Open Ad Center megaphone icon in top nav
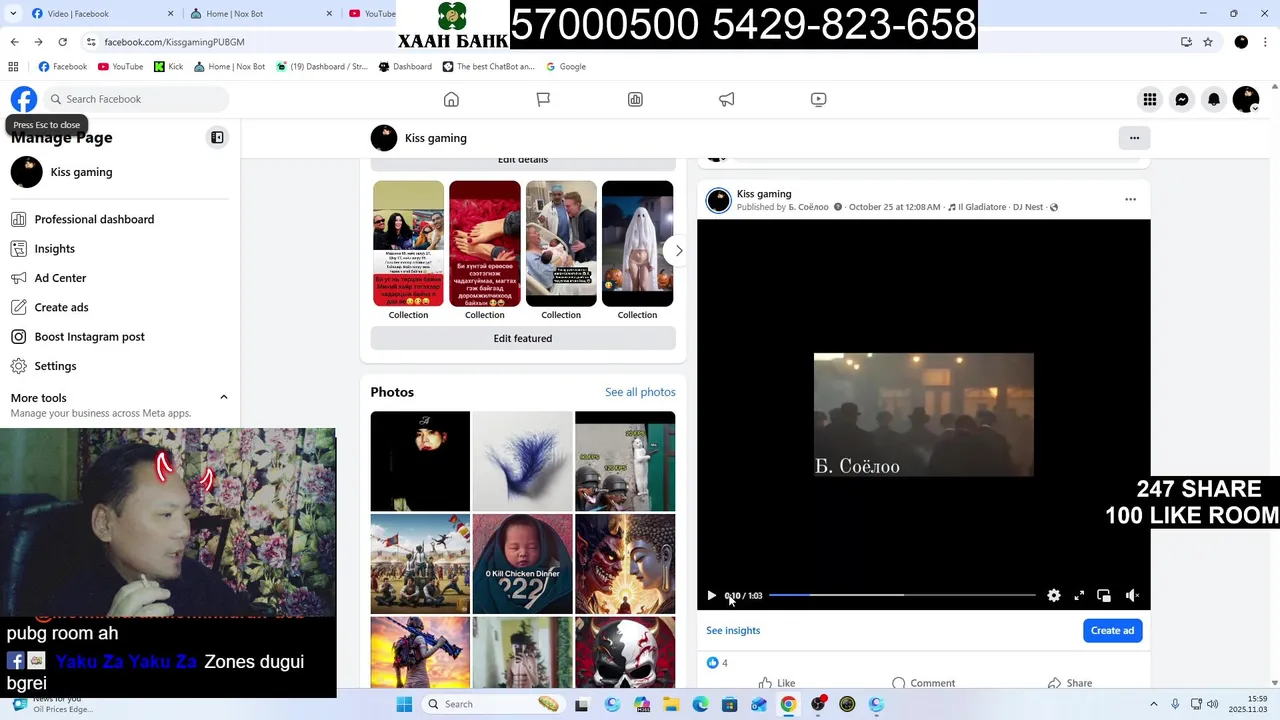The image size is (1280, 720). click(727, 99)
